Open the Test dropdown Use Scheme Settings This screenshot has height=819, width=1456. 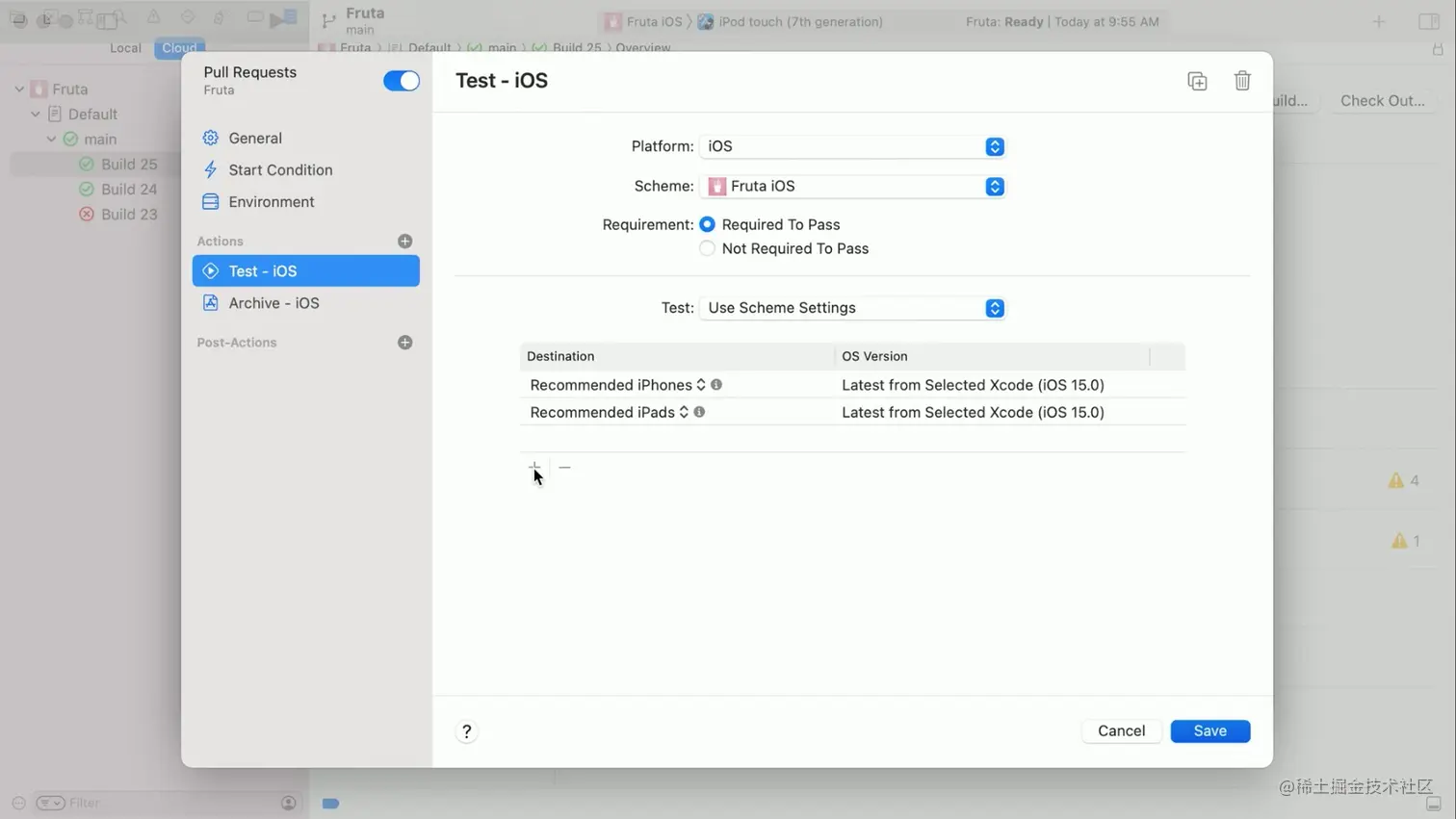(x=852, y=308)
